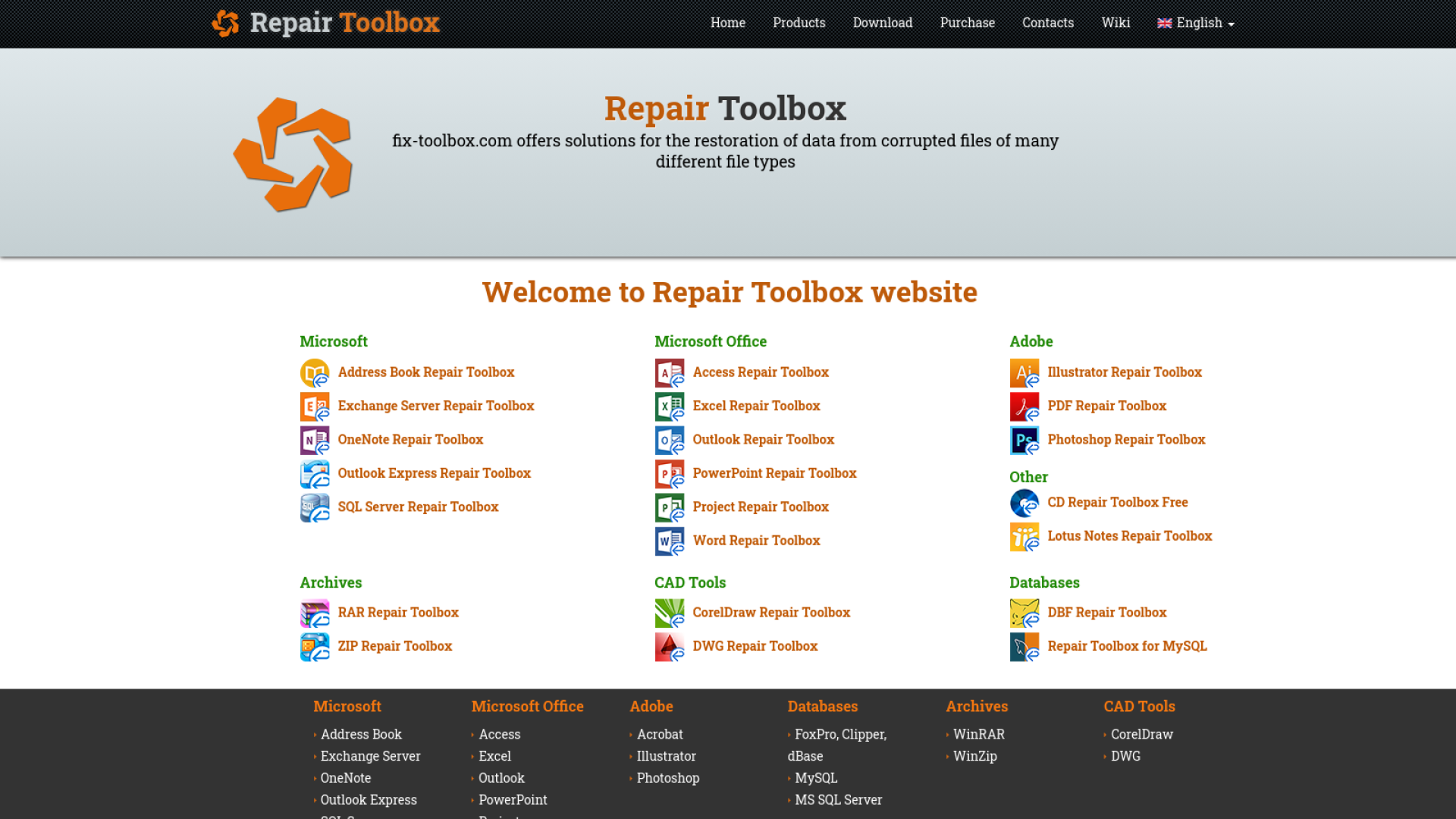Open SQL Server Repair Toolbox link
The height and width of the screenshot is (819, 1456).
[418, 507]
